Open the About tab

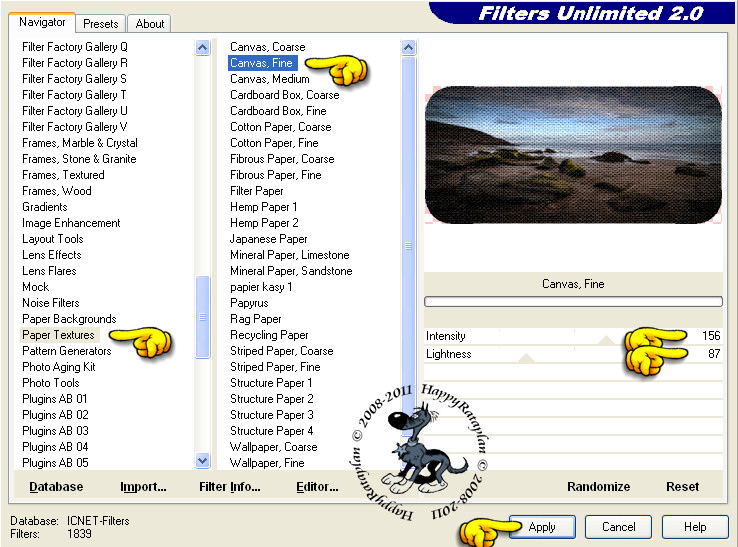pyautogui.click(x=149, y=24)
